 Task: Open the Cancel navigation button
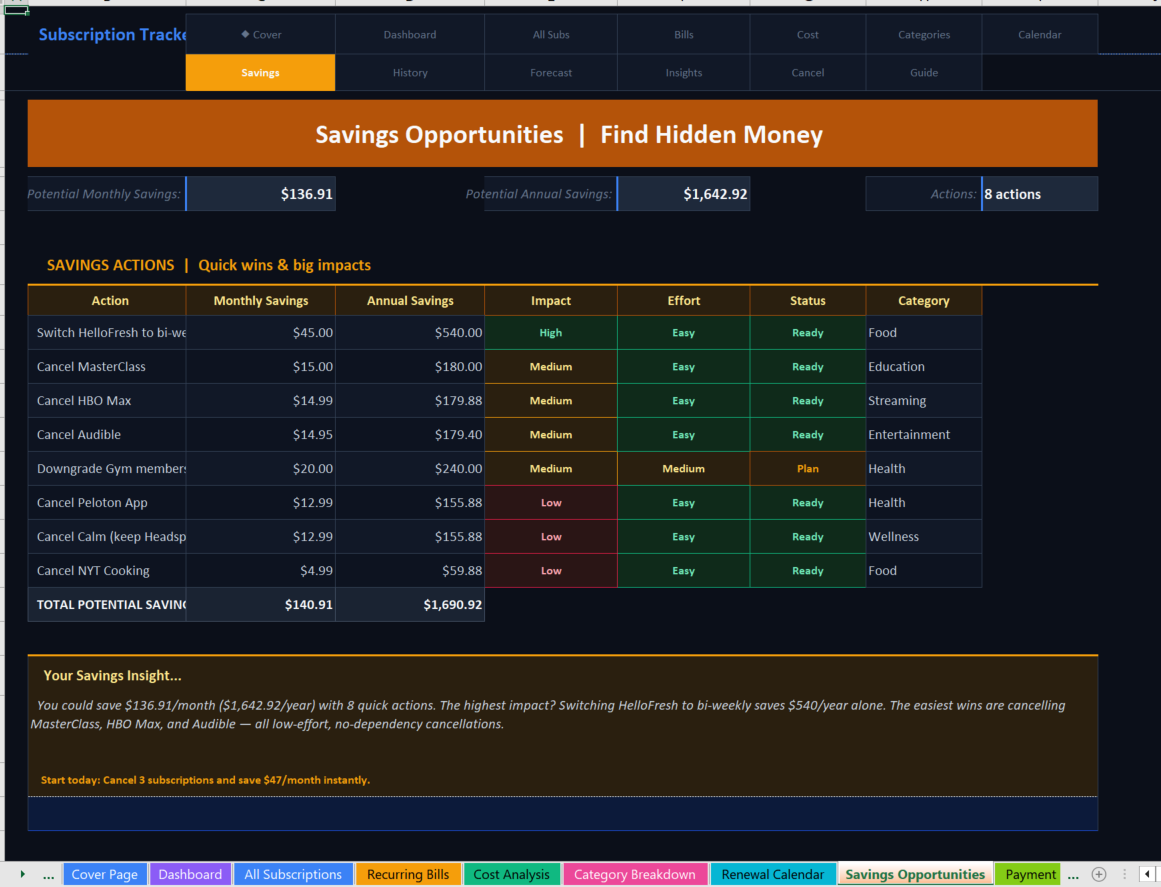click(808, 73)
